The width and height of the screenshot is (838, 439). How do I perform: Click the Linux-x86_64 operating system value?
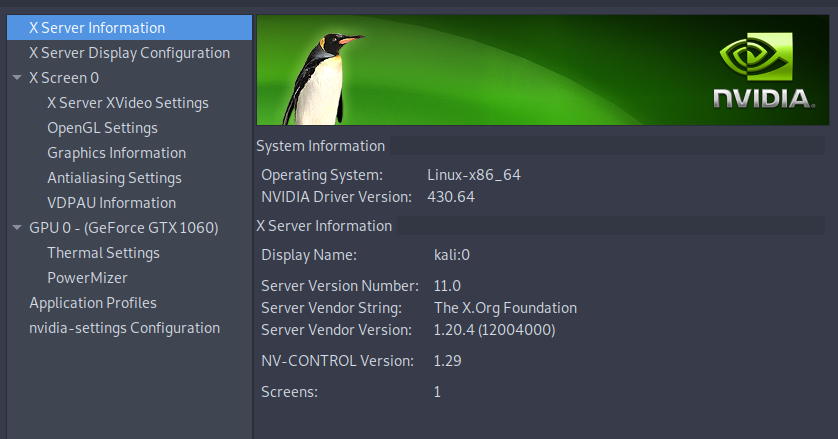tap(474, 175)
